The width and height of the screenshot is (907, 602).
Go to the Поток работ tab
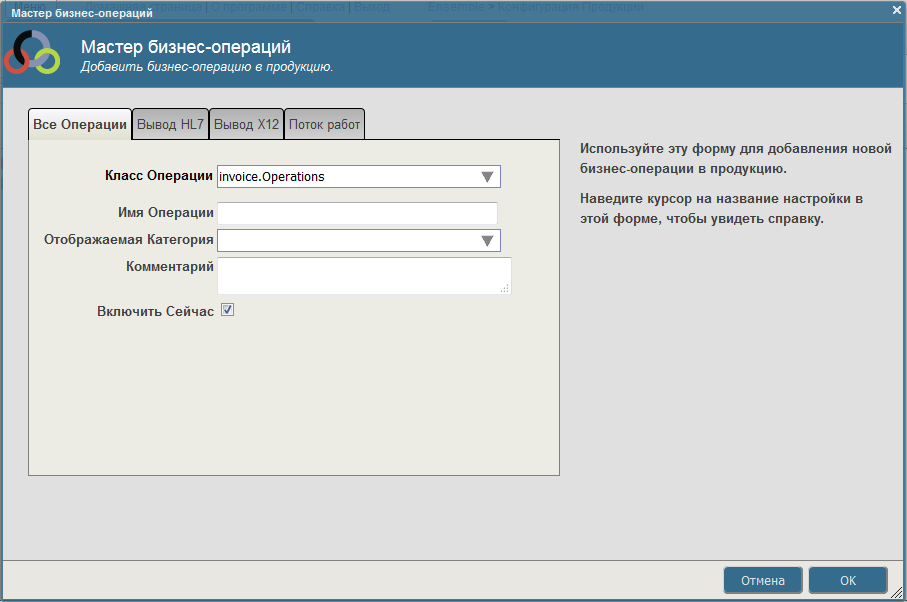coord(324,125)
